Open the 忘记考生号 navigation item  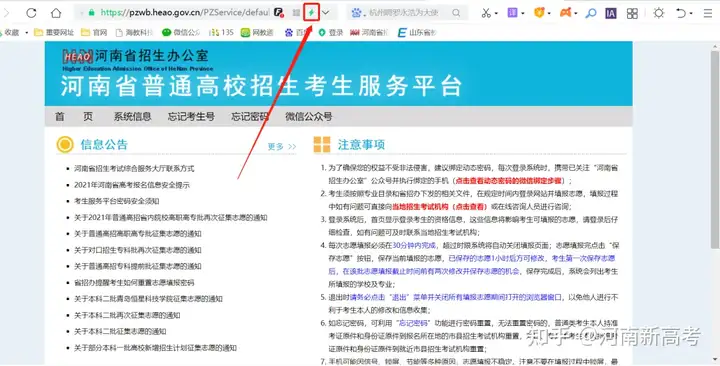coord(191,117)
